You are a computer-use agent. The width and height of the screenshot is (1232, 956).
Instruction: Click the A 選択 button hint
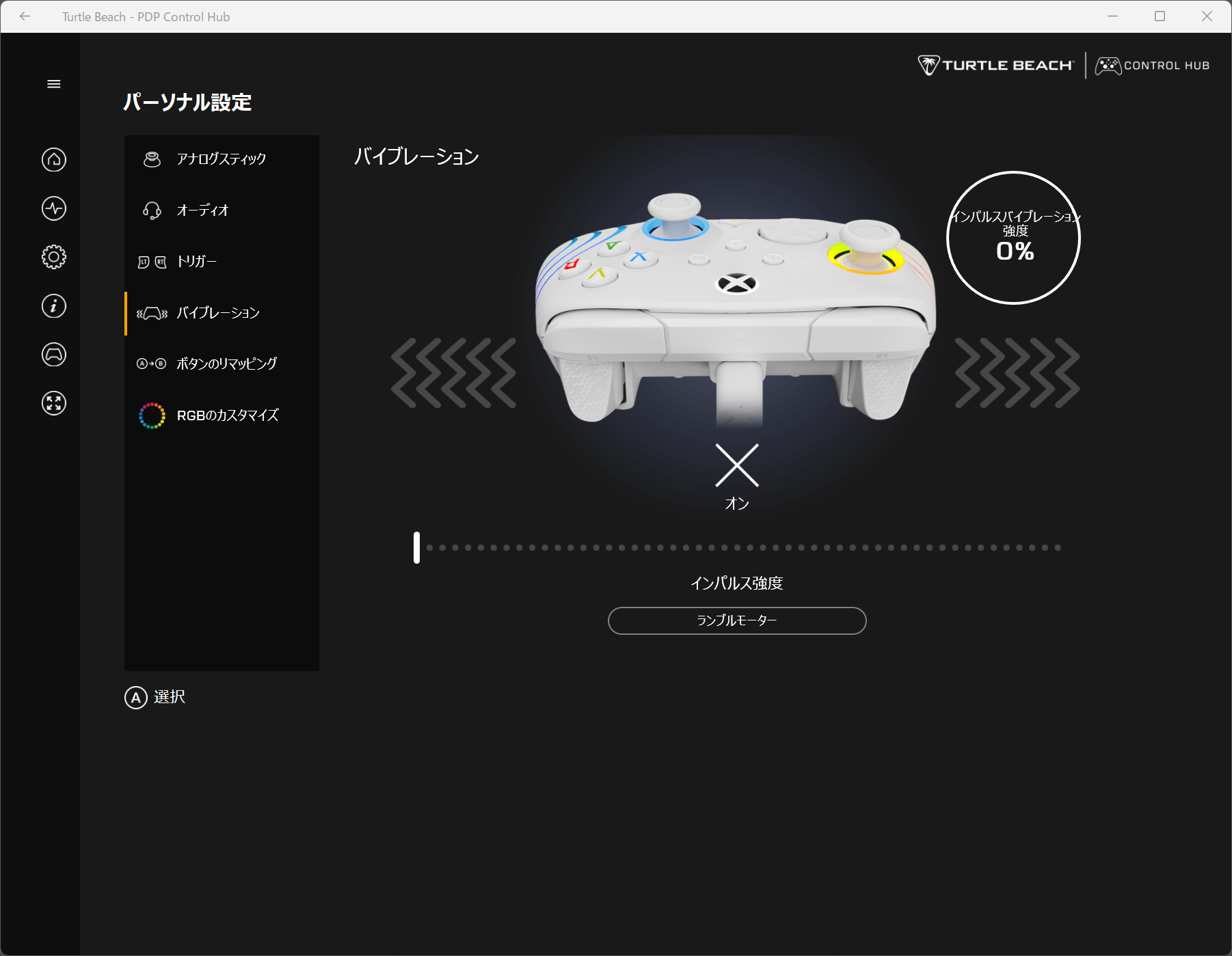click(x=155, y=697)
